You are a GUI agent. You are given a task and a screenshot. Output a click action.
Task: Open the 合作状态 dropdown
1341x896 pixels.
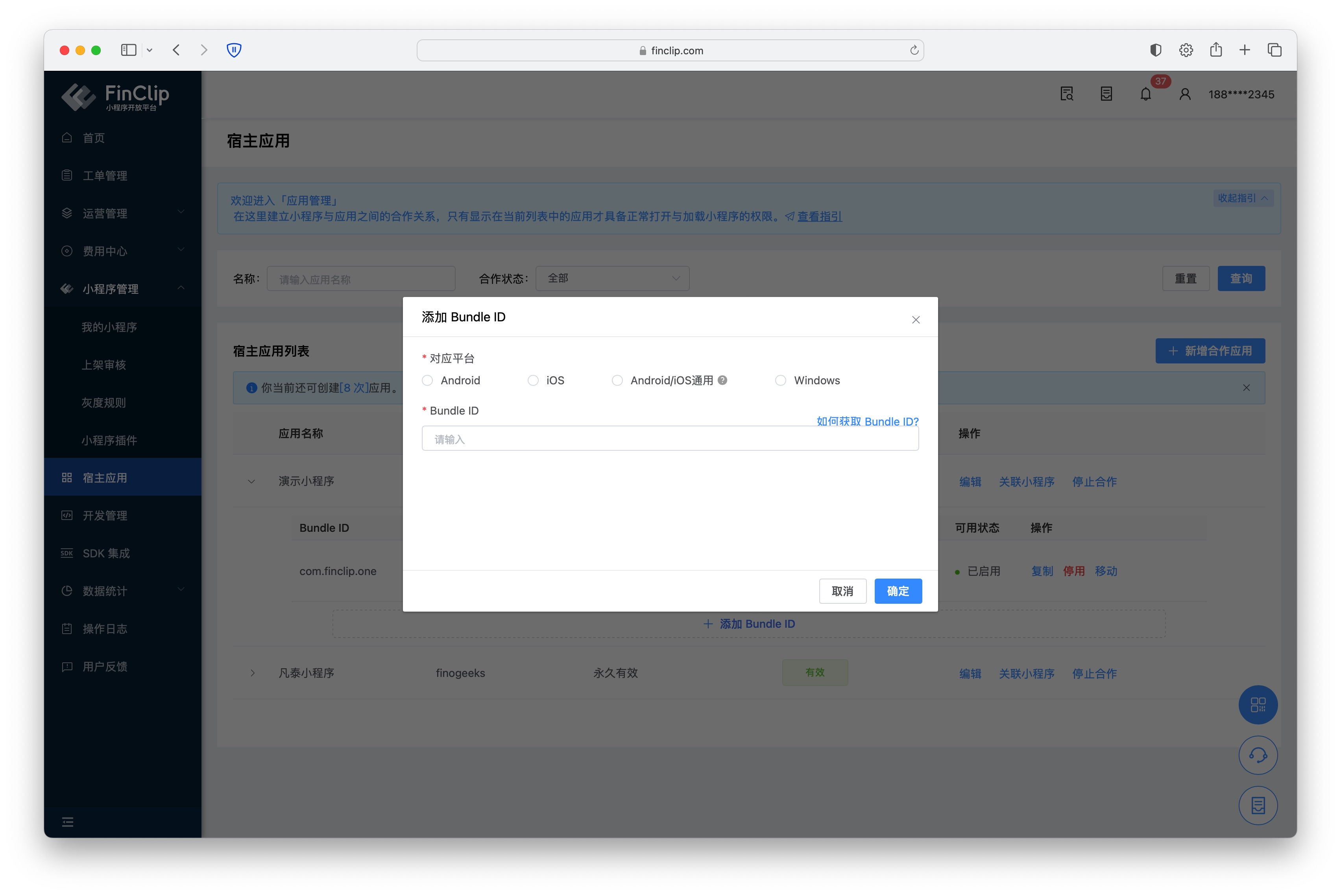612,278
